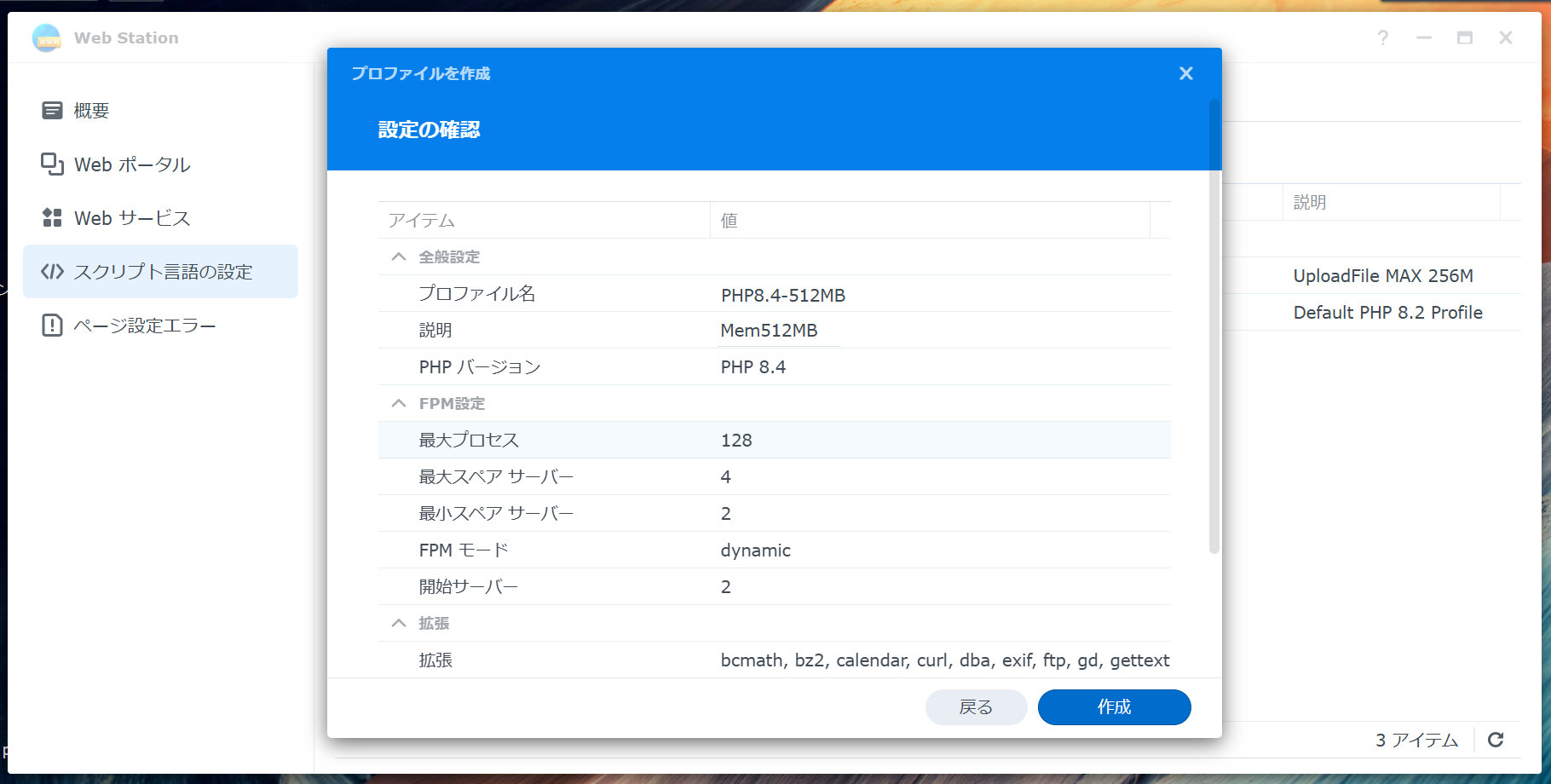Screen dimensions: 1551x784
Task: Go to the ページ設定エラー page
Action: click(x=145, y=326)
